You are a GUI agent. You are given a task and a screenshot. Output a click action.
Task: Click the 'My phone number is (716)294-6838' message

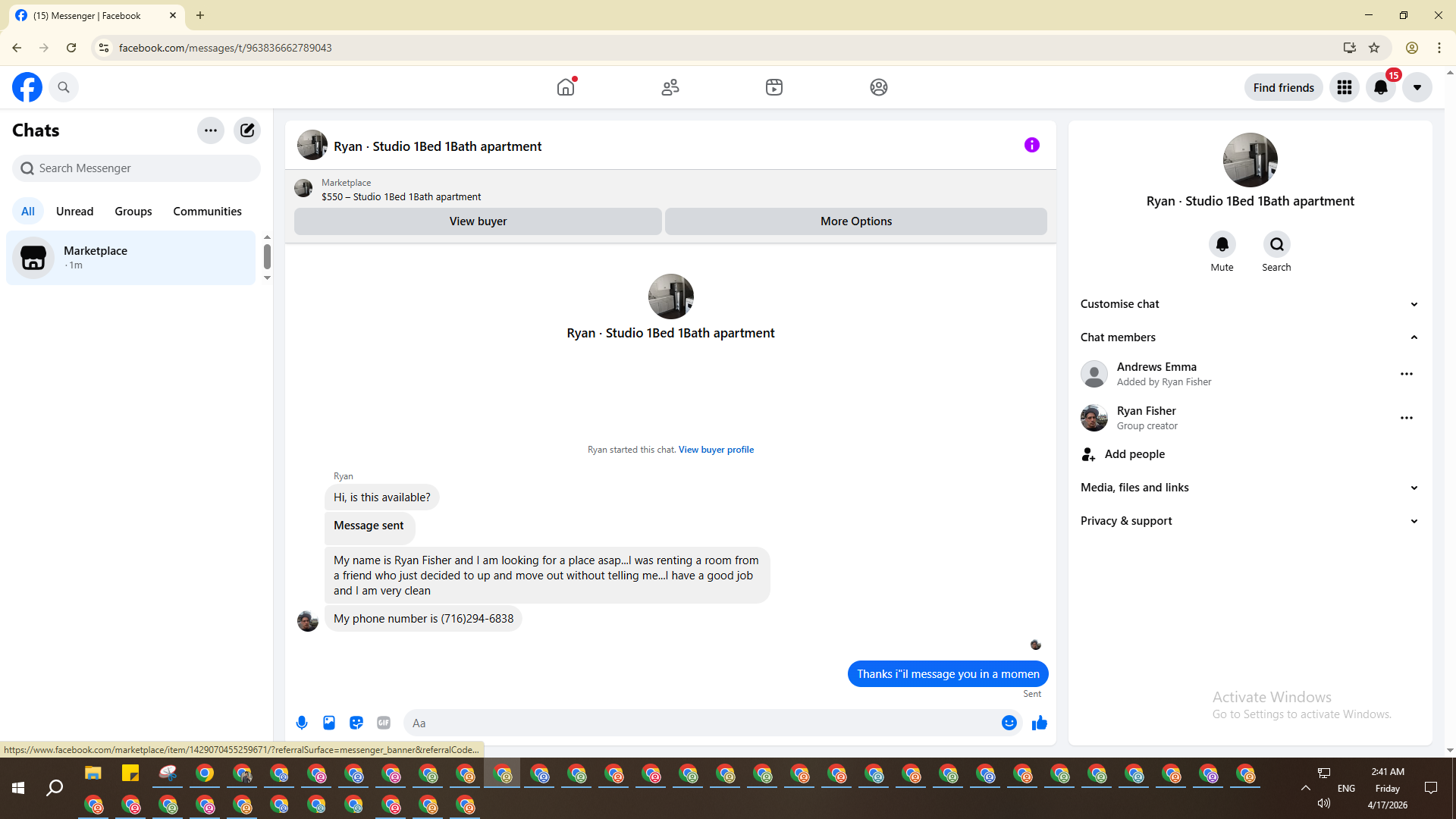(x=424, y=619)
